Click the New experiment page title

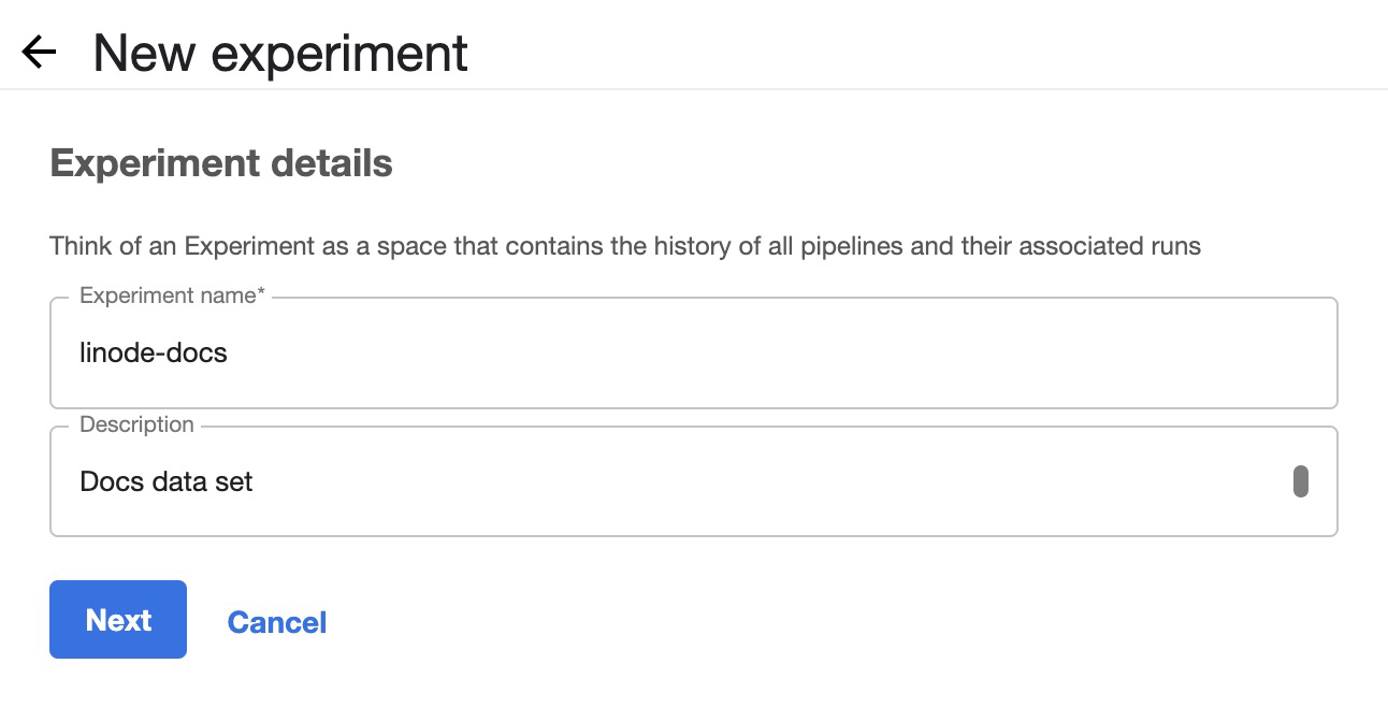(x=280, y=52)
